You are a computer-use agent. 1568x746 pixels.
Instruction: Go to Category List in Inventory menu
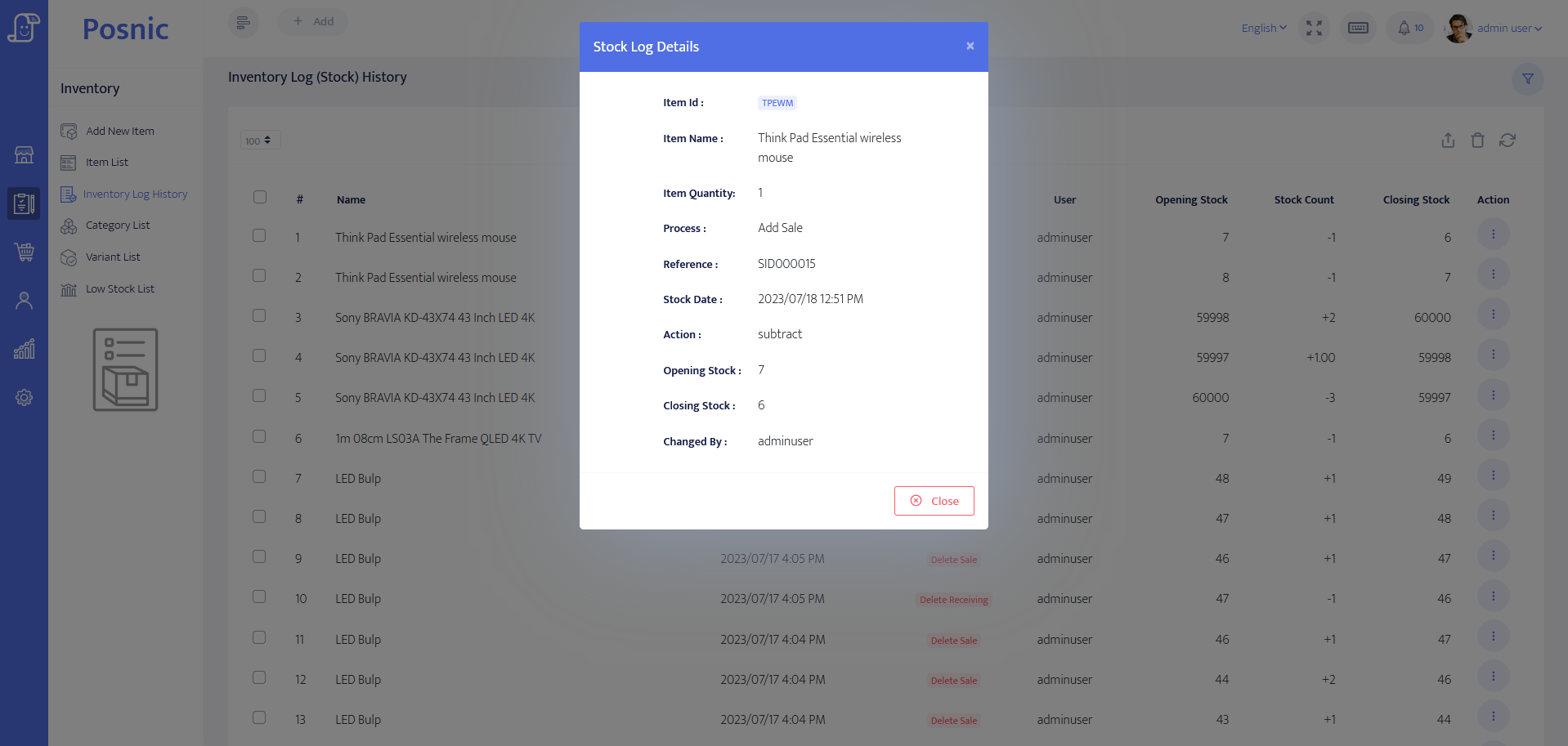pyautogui.click(x=118, y=226)
